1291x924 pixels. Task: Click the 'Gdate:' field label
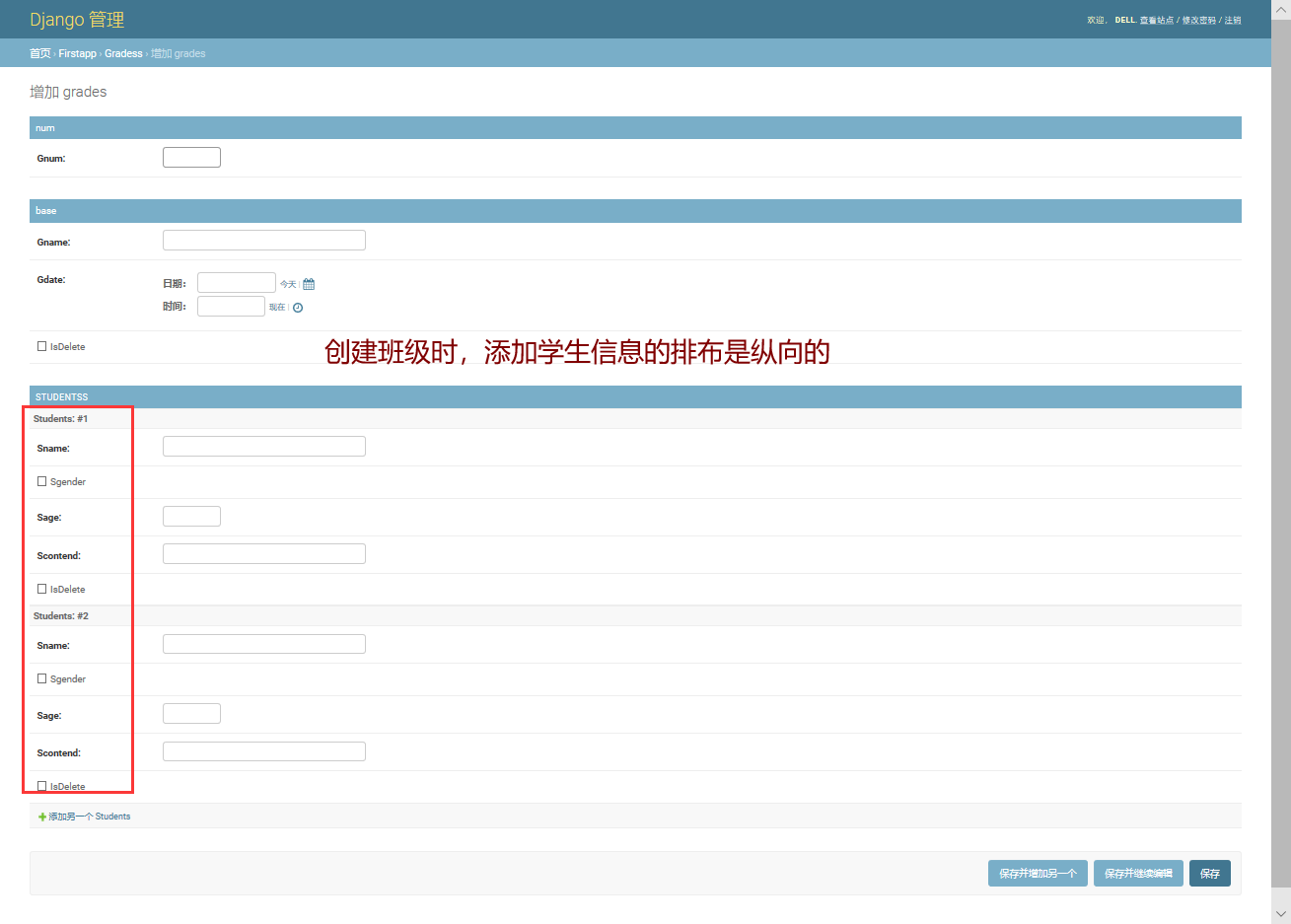(x=51, y=280)
